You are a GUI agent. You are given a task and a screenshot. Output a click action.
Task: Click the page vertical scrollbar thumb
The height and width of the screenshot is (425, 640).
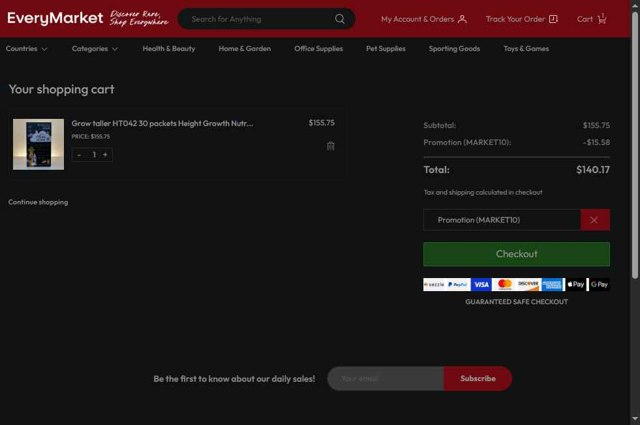point(635,145)
